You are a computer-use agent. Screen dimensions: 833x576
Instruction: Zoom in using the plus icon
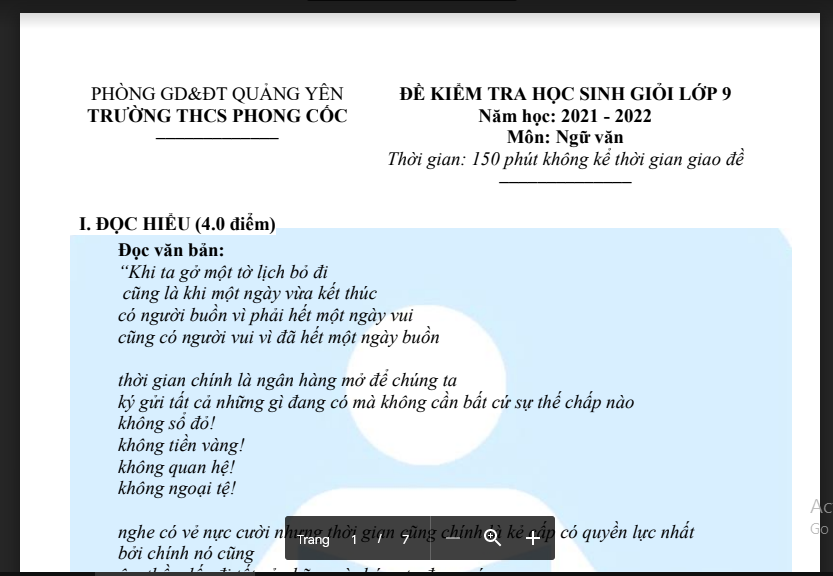(533, 538)
